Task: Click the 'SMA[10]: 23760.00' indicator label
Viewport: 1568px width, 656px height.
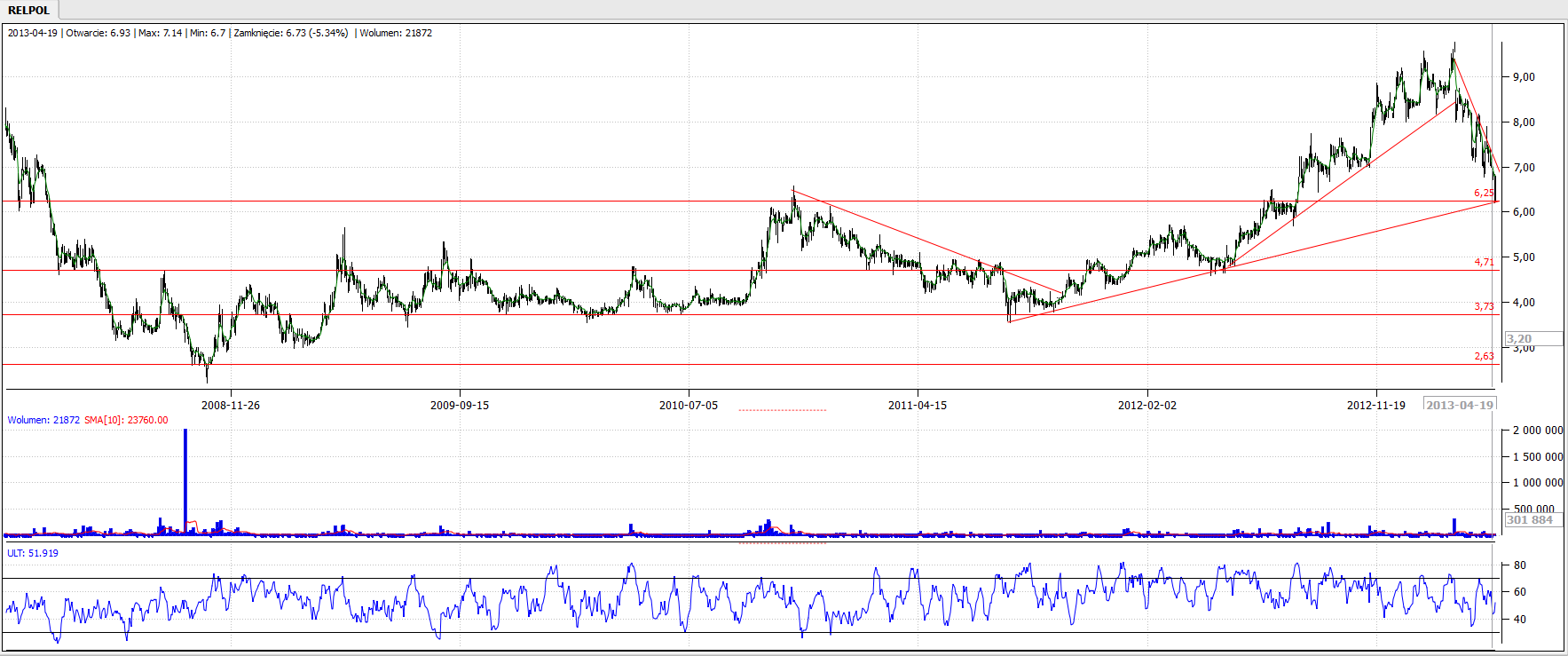Action: [x=126, y=421]
